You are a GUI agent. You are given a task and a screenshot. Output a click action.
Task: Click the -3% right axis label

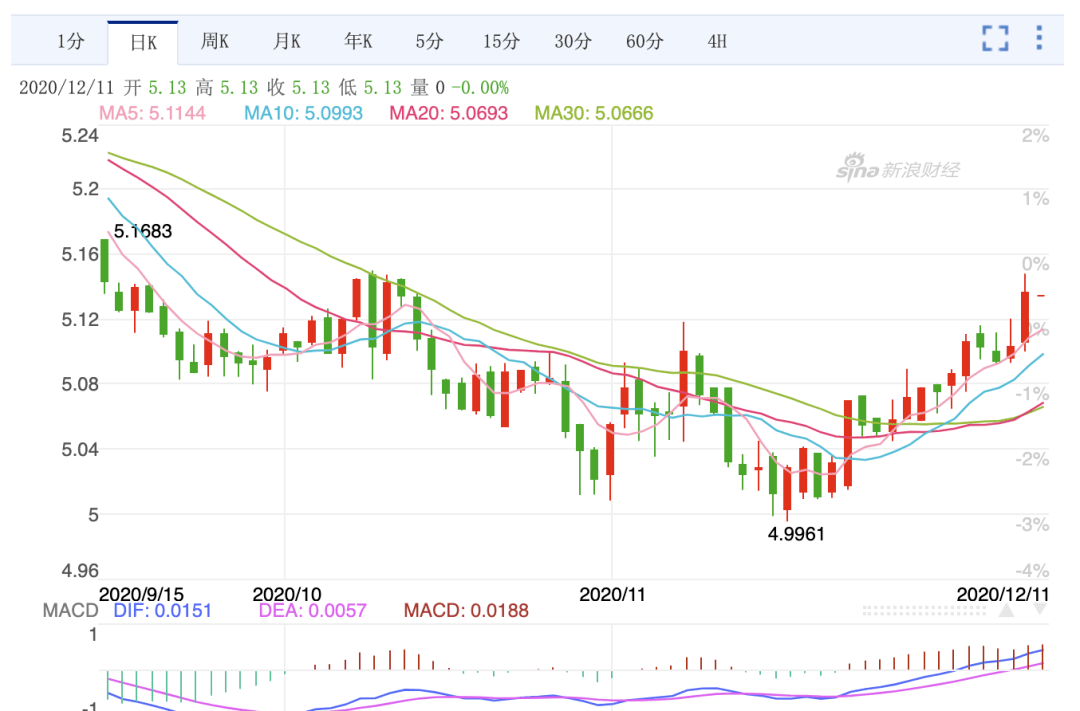[x=1032, y=525]
